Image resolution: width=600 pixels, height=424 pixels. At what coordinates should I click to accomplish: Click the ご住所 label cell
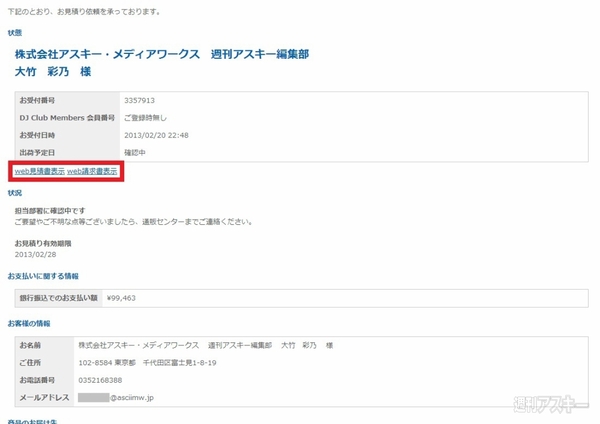[44, 363]
